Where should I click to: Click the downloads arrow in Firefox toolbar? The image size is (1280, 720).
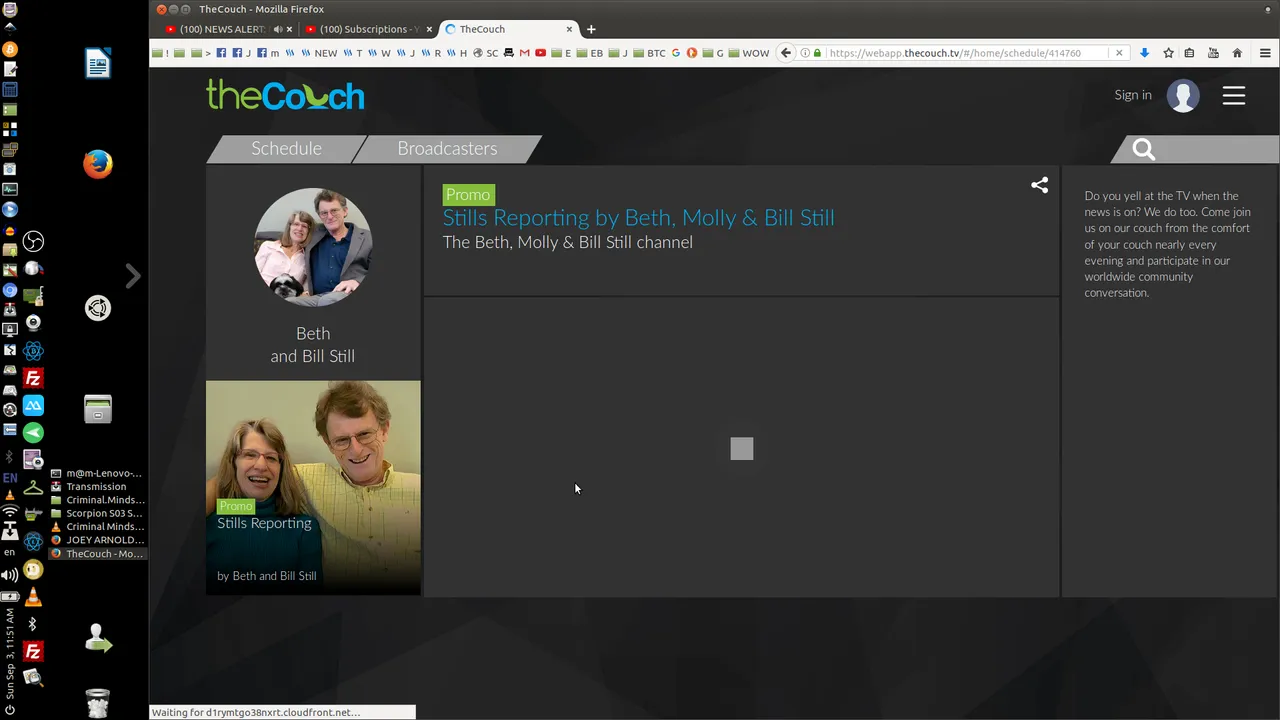click(1145, 53)
